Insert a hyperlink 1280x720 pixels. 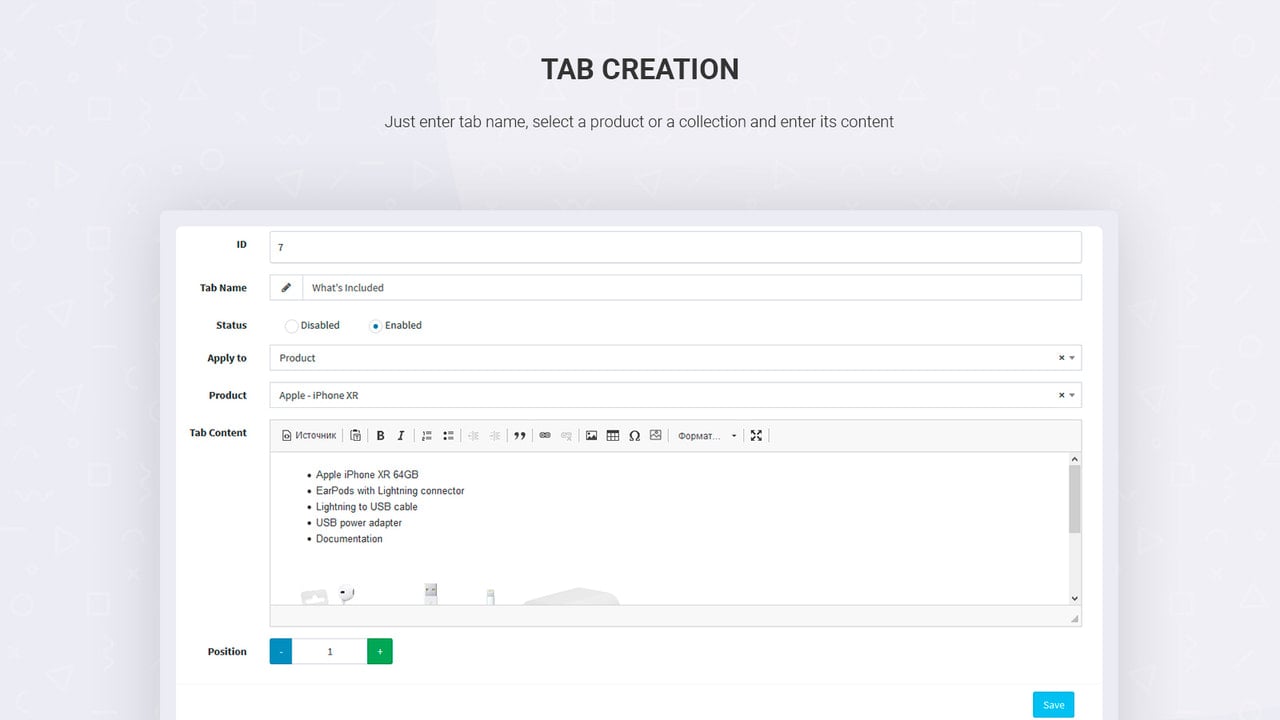pos(545,436)
